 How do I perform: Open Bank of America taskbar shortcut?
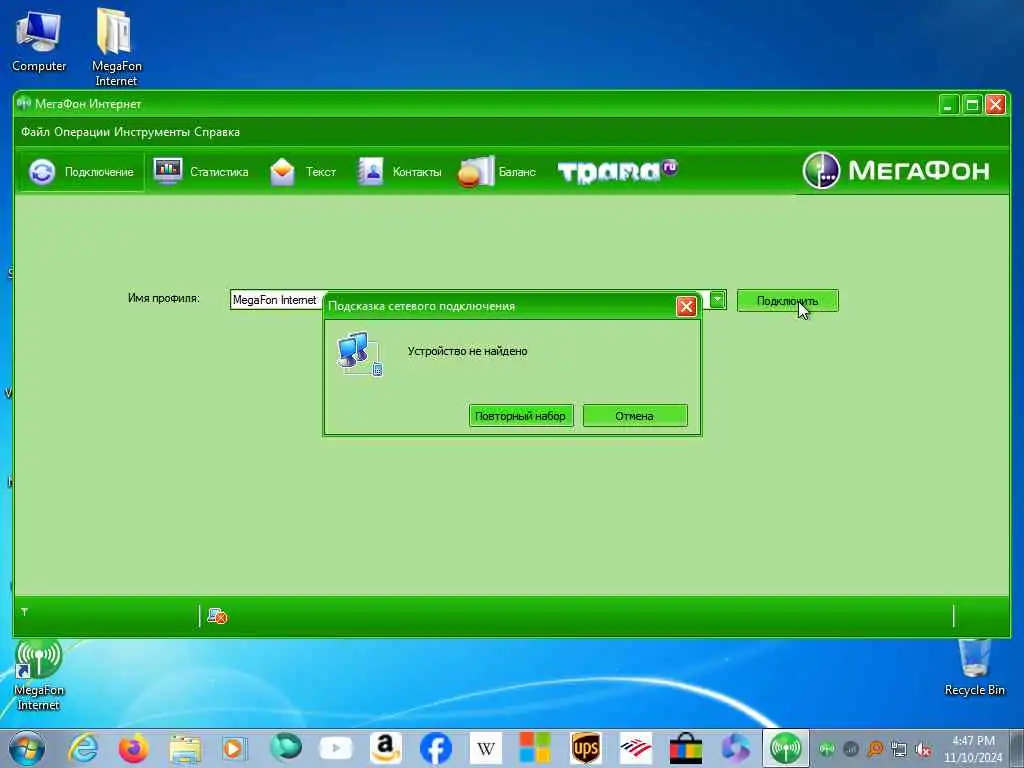(635, 748)
